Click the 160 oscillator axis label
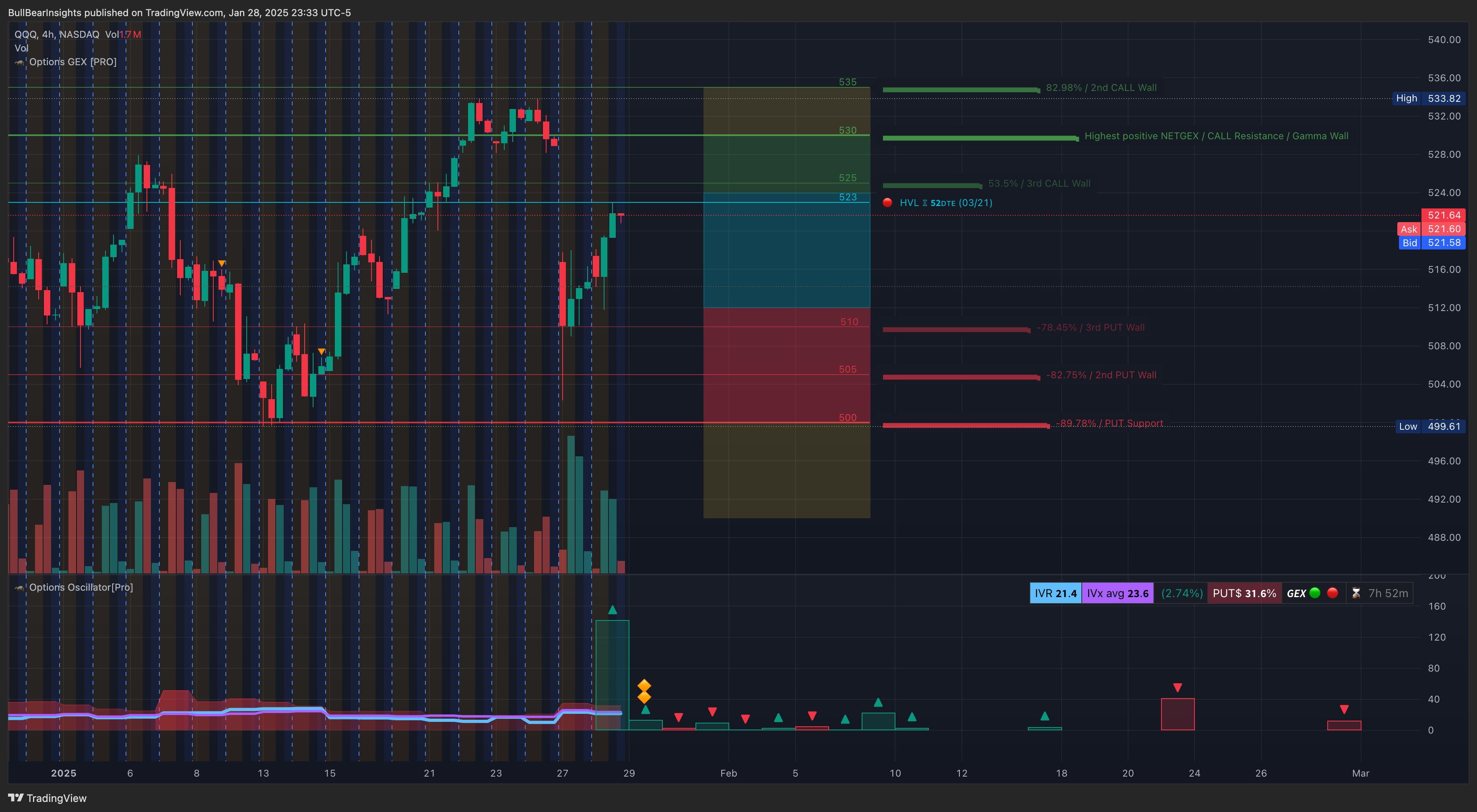This screenshot has height=812, width=1477. click(x=1436, y=606)
